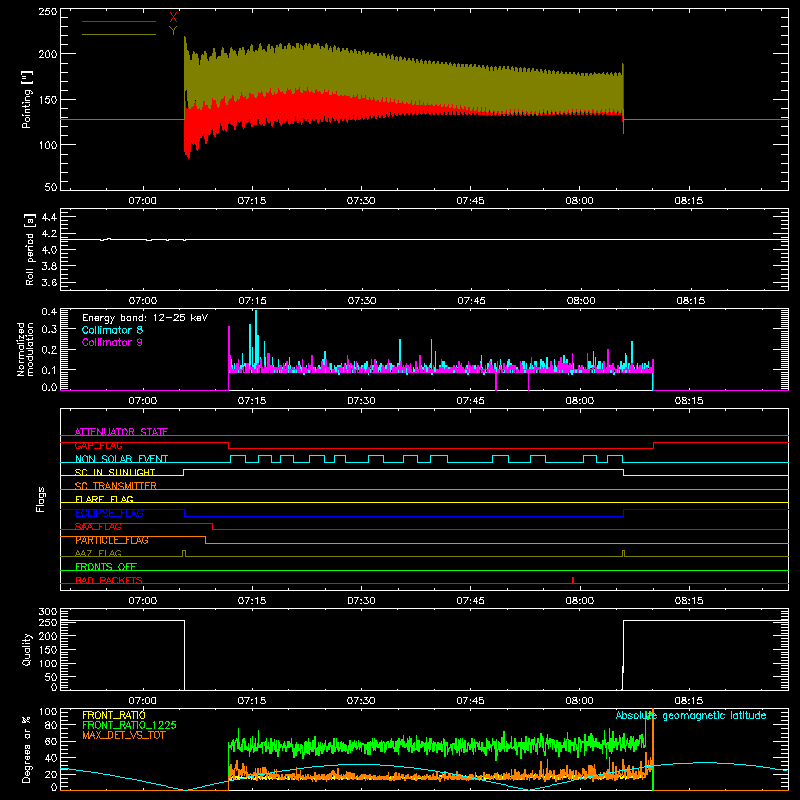Click the GAP_FLAG label
Image resolution: width=800 pixels, height=800 pixels.
(x=98, y=445)
